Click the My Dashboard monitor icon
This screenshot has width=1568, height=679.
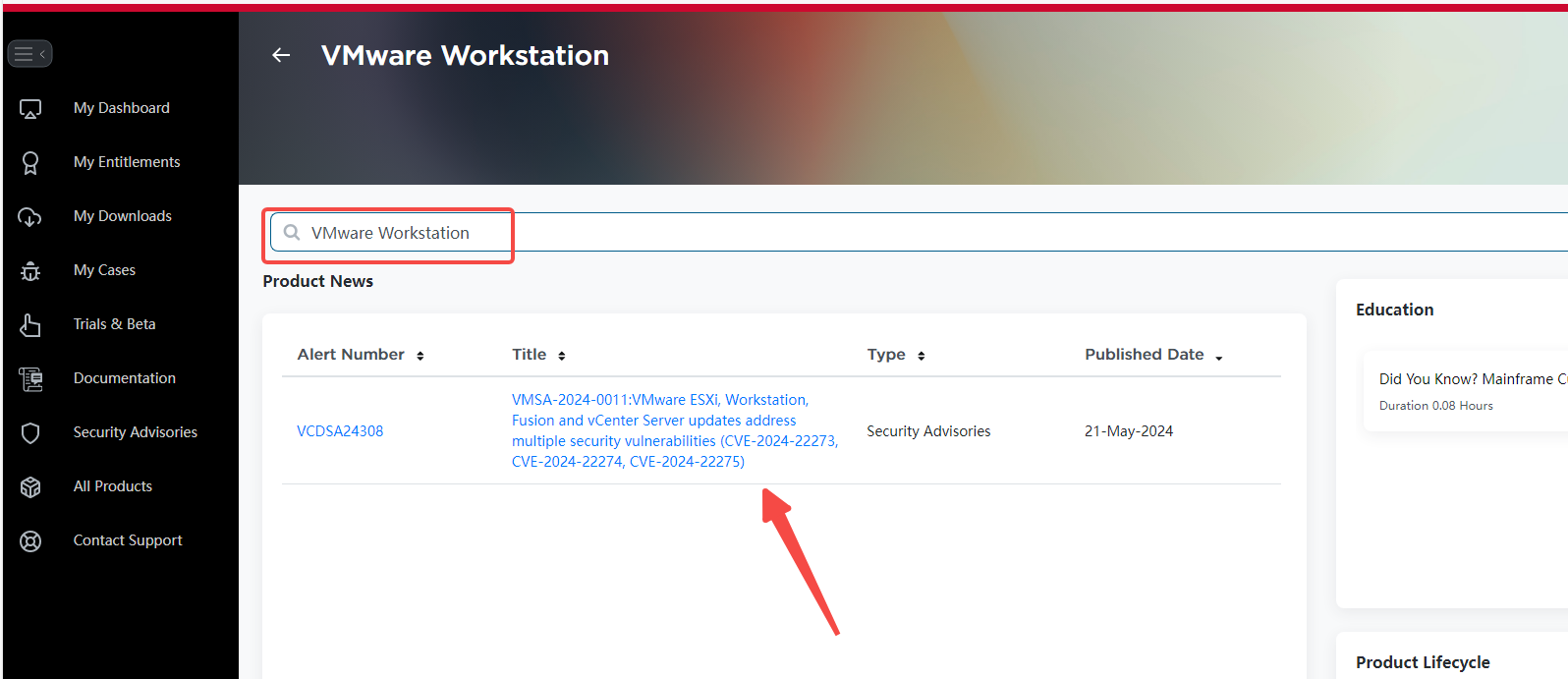click(x=30, y=108)
